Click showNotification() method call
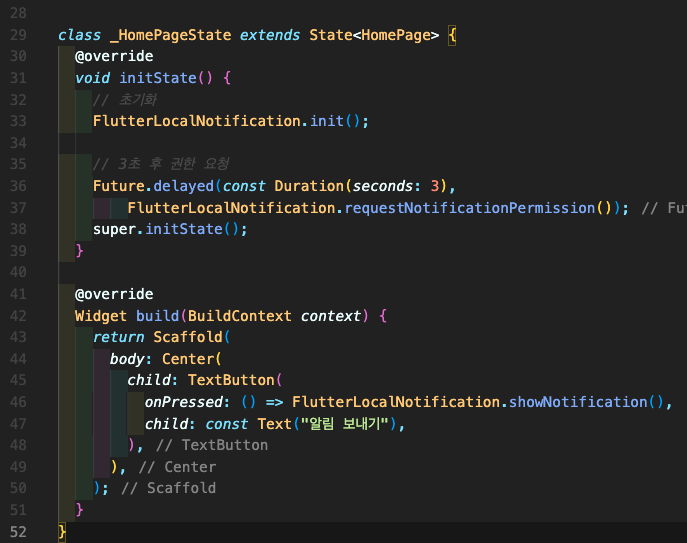The image size is (687, 543). (x=587, y=402)
